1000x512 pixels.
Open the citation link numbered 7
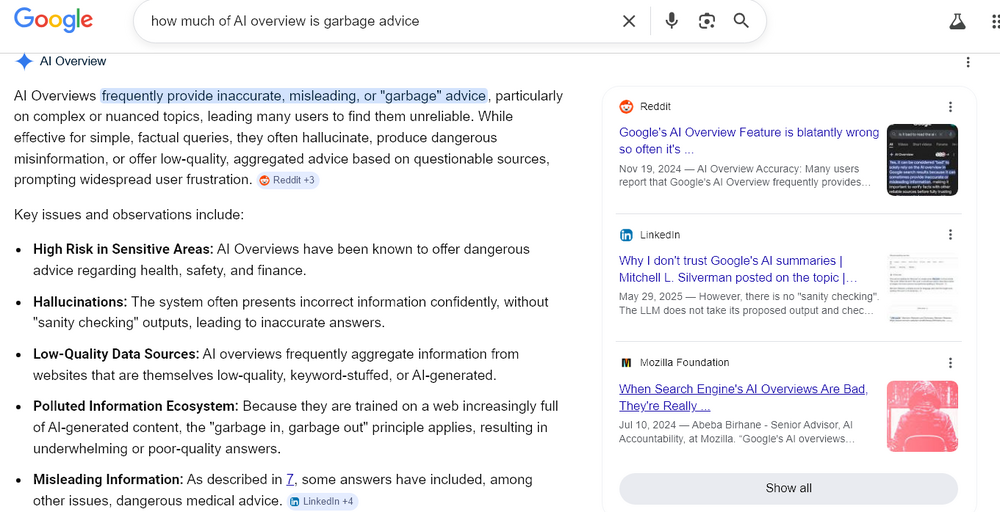pyautogui.click(x=290, y=479)
